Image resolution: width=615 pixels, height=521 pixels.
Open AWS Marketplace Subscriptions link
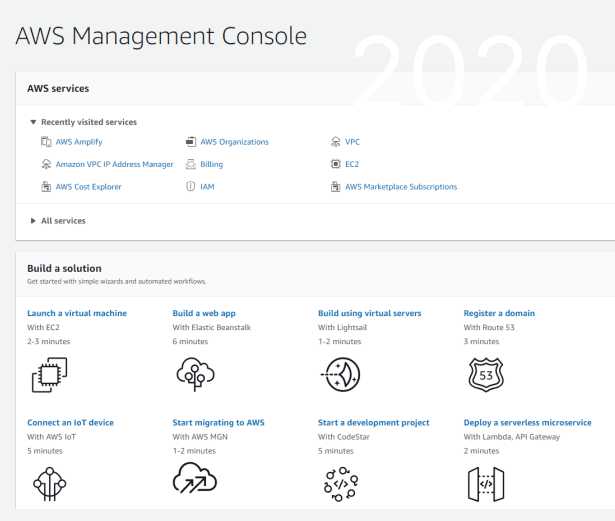401,186
